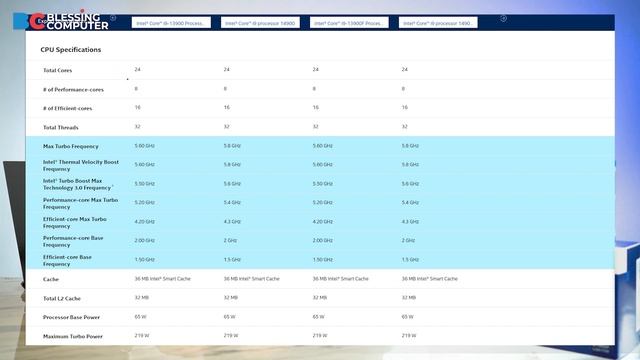Open the Intel Core i9-13900 Processor header box
Image resolution: width=640 pixels, height=360 pixels.
[171, 23]
